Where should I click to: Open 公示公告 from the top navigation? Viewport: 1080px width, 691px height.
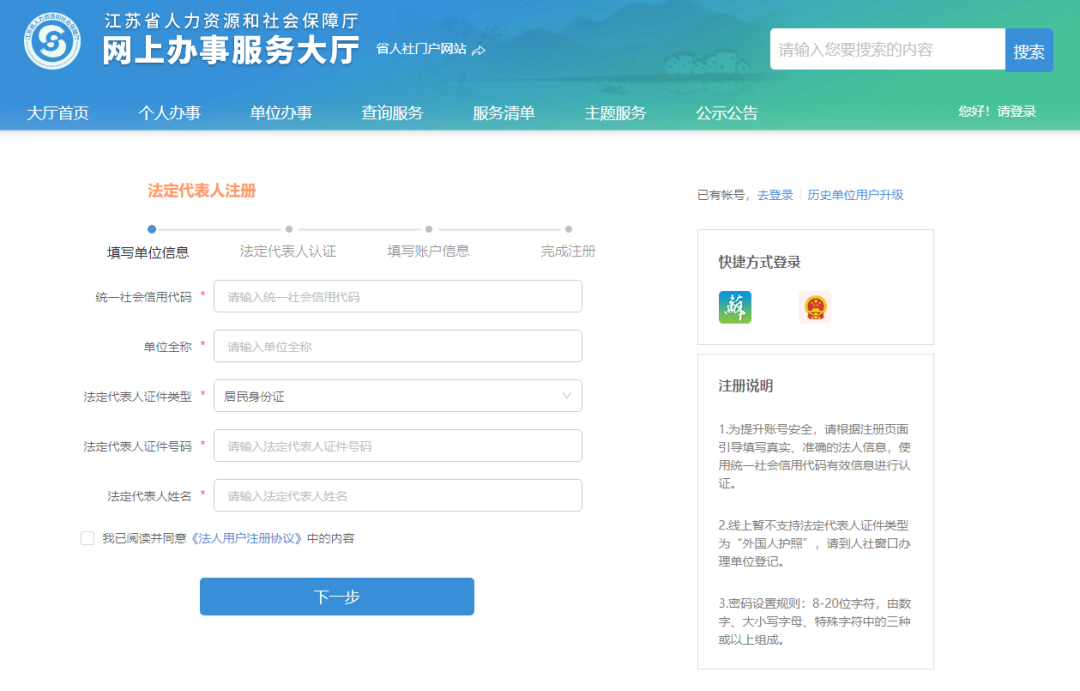point(727,113)
